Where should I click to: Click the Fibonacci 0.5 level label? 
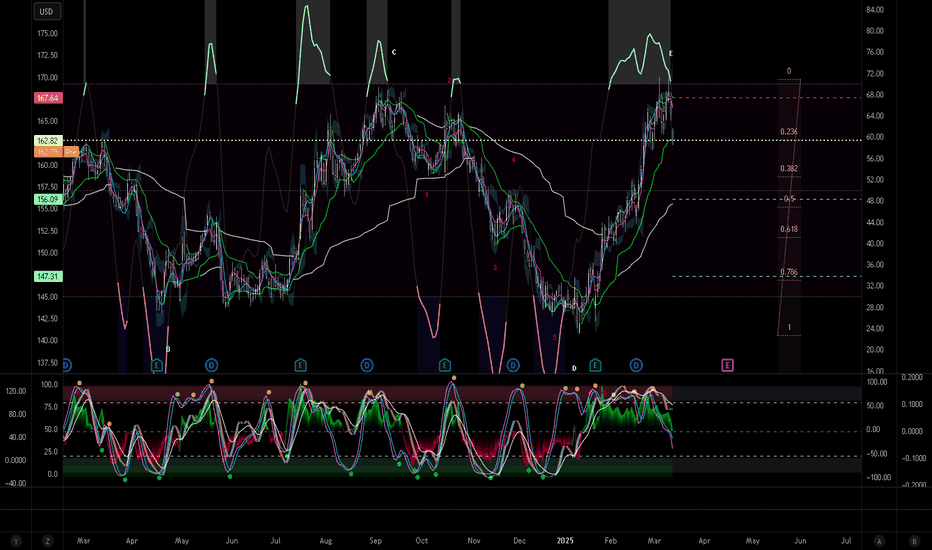[789, 199]
